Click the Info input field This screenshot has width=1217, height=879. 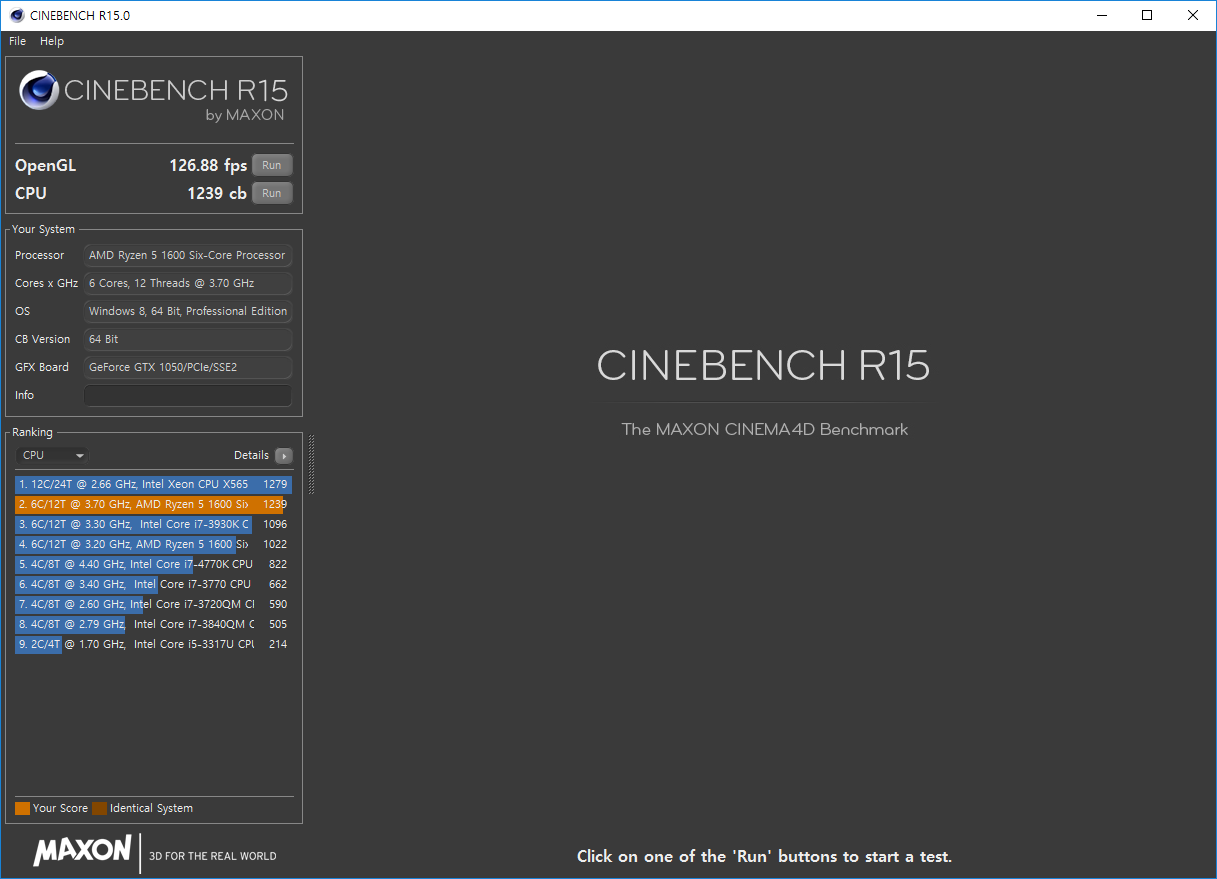pos(188,396)
